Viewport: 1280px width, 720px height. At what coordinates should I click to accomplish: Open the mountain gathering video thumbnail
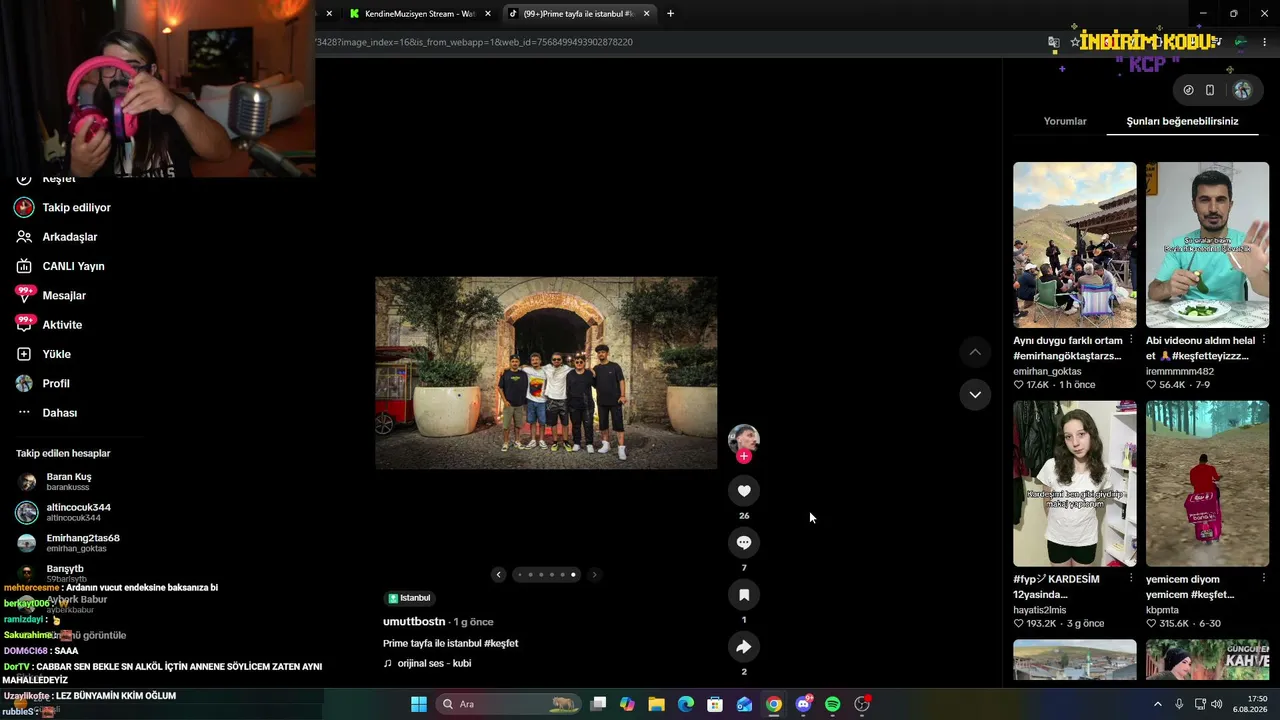pos(1075,245)
